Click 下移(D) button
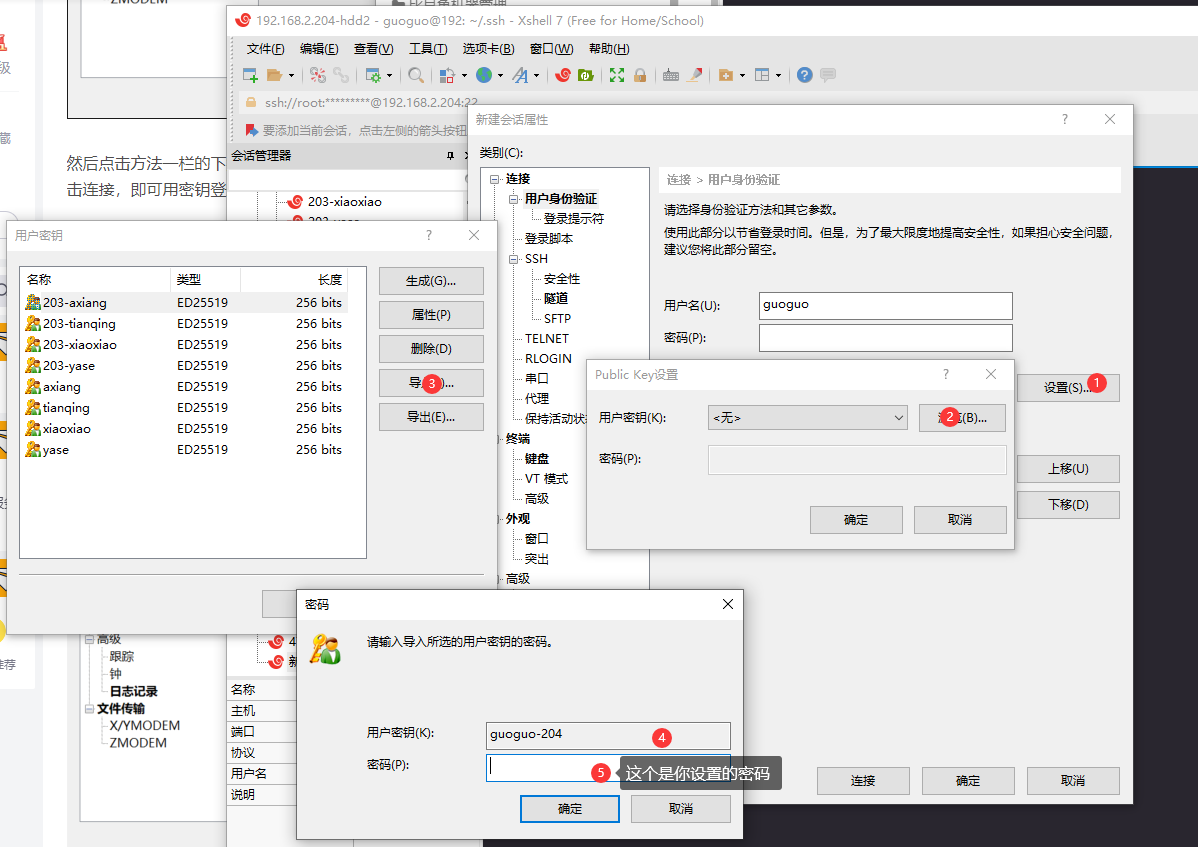Viewport: 1198px width, 847px height. tap(1068, 505)
